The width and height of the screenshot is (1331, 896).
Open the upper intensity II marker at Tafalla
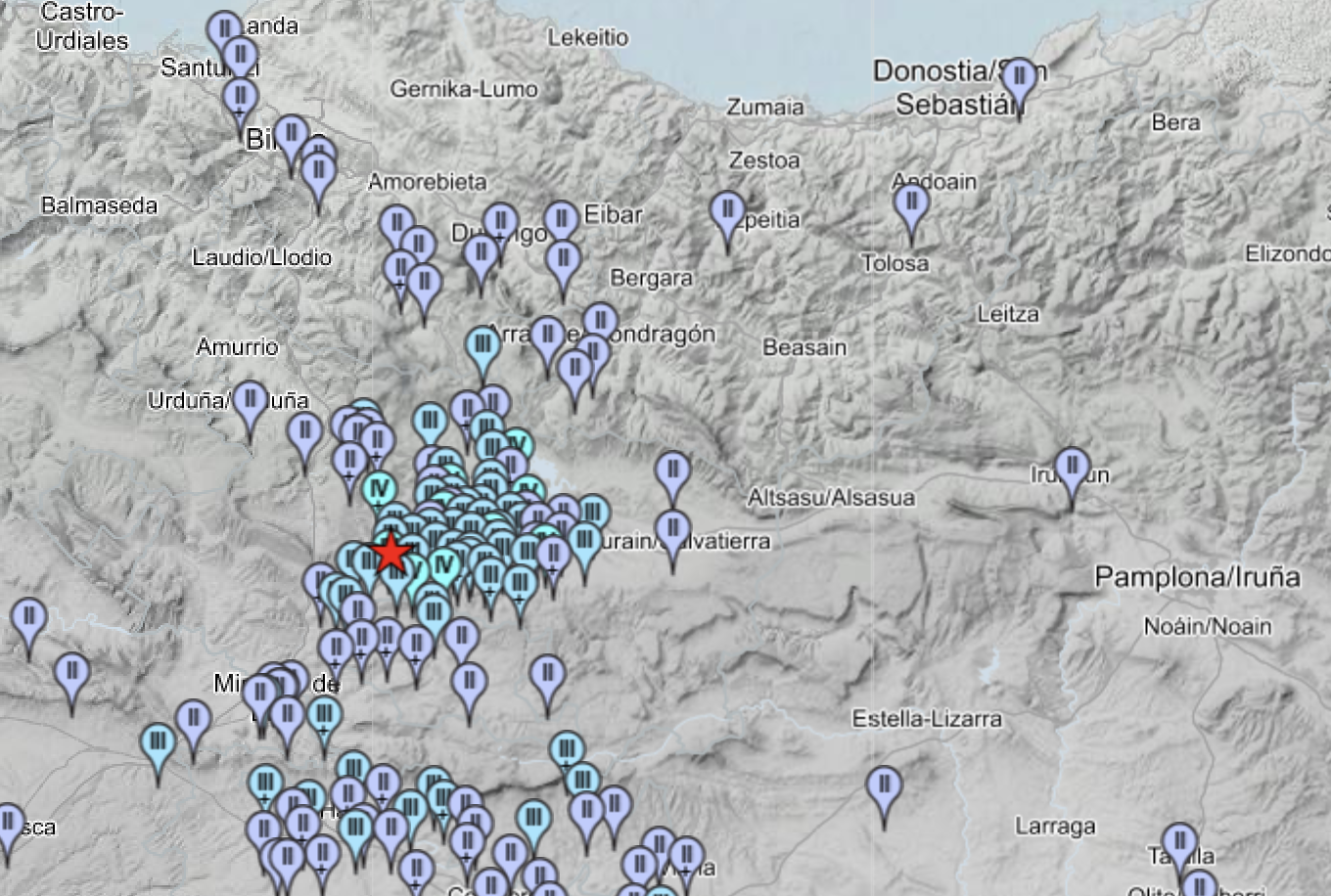tap(1179, 842)
